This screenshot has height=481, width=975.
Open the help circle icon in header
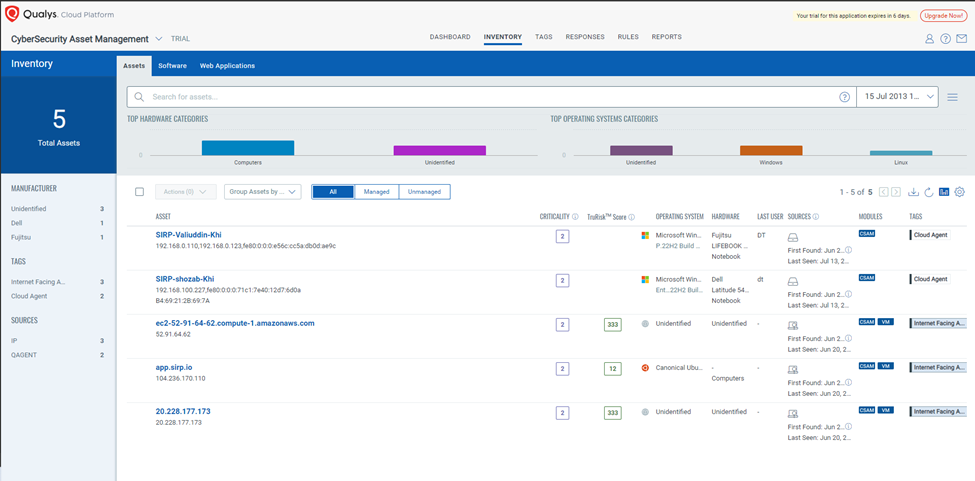tap(945, 39)
